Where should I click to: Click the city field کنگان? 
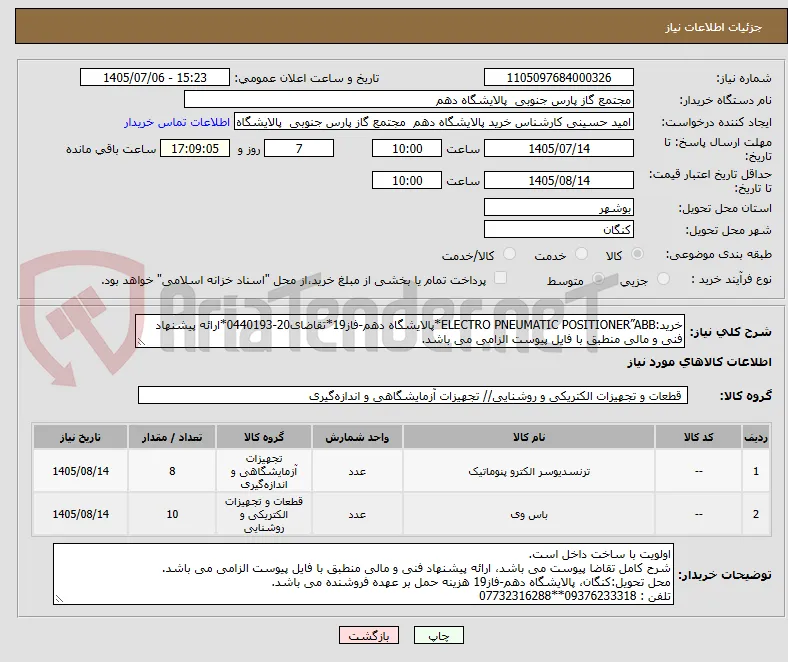click(x=559, y=229)
